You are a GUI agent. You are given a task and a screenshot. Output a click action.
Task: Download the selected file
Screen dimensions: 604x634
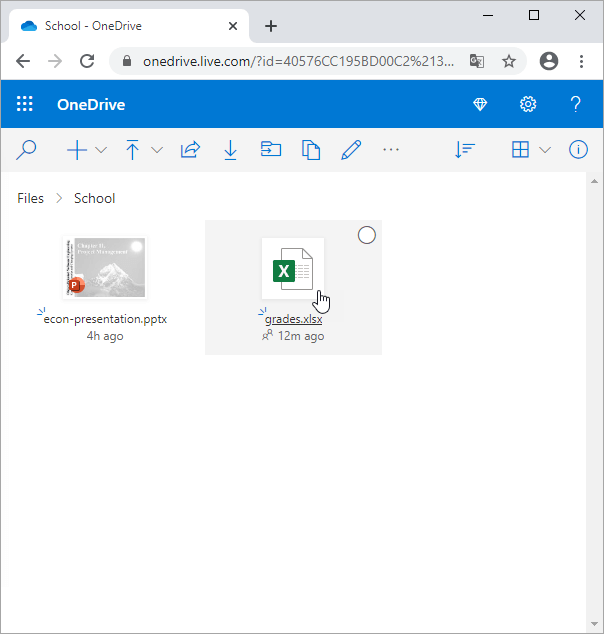[230, 150]
